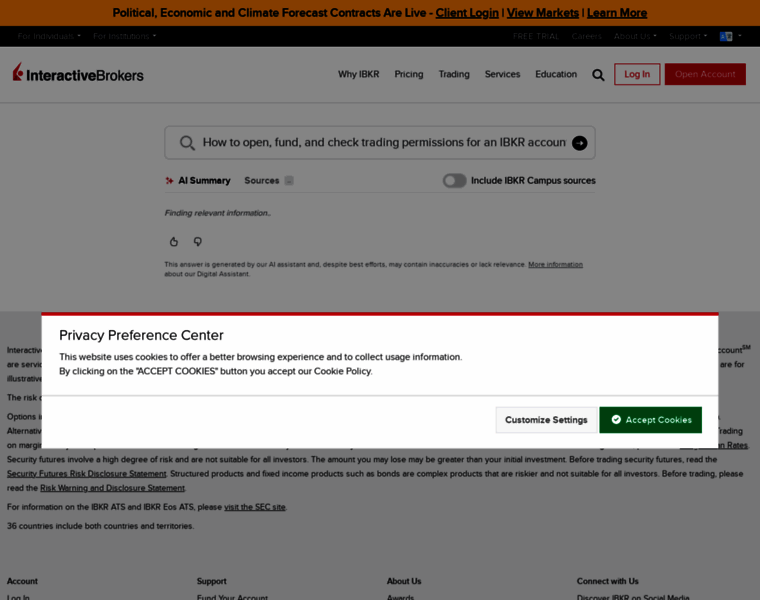Image resolution: width=760 pixels, height=600 pixels.
Task: Toggle Include IBKR Campus sources
Action: [x=454, y=181]
